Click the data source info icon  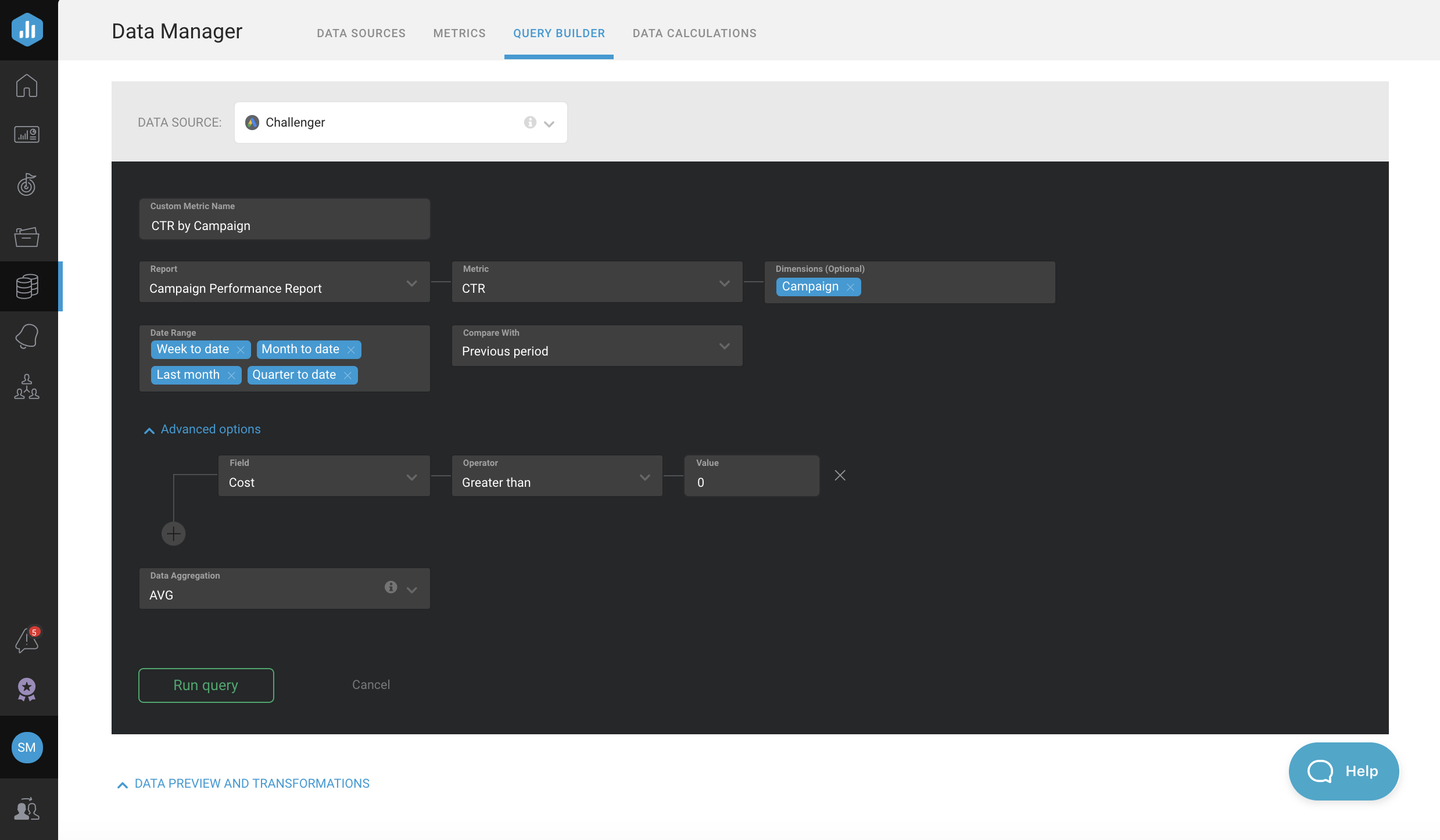click(x=530, y=122)
